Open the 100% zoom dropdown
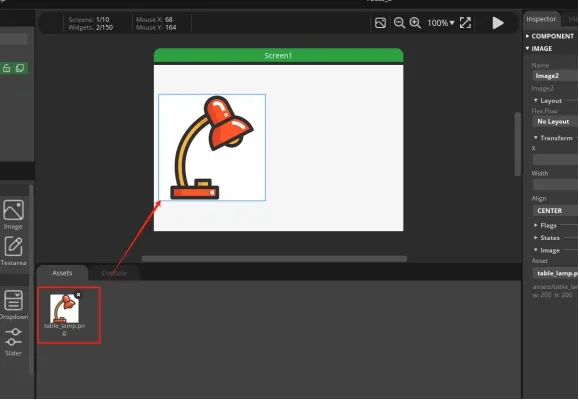 click(x=441, y=23)
